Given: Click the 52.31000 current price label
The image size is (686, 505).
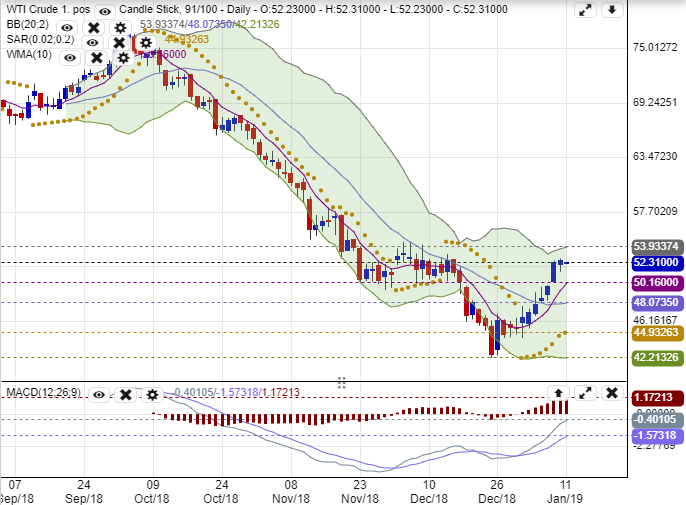Looking at the screenshot, I should [x=656, y=262].
